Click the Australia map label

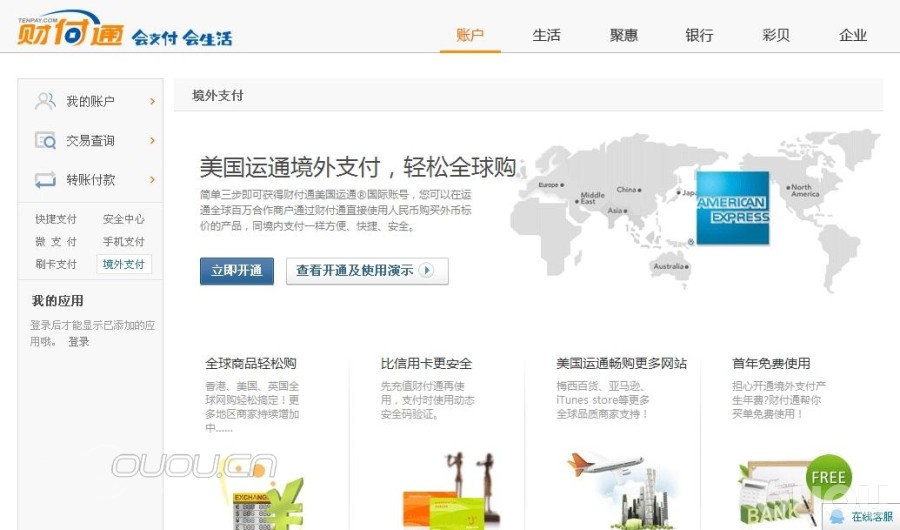(669, 266)
